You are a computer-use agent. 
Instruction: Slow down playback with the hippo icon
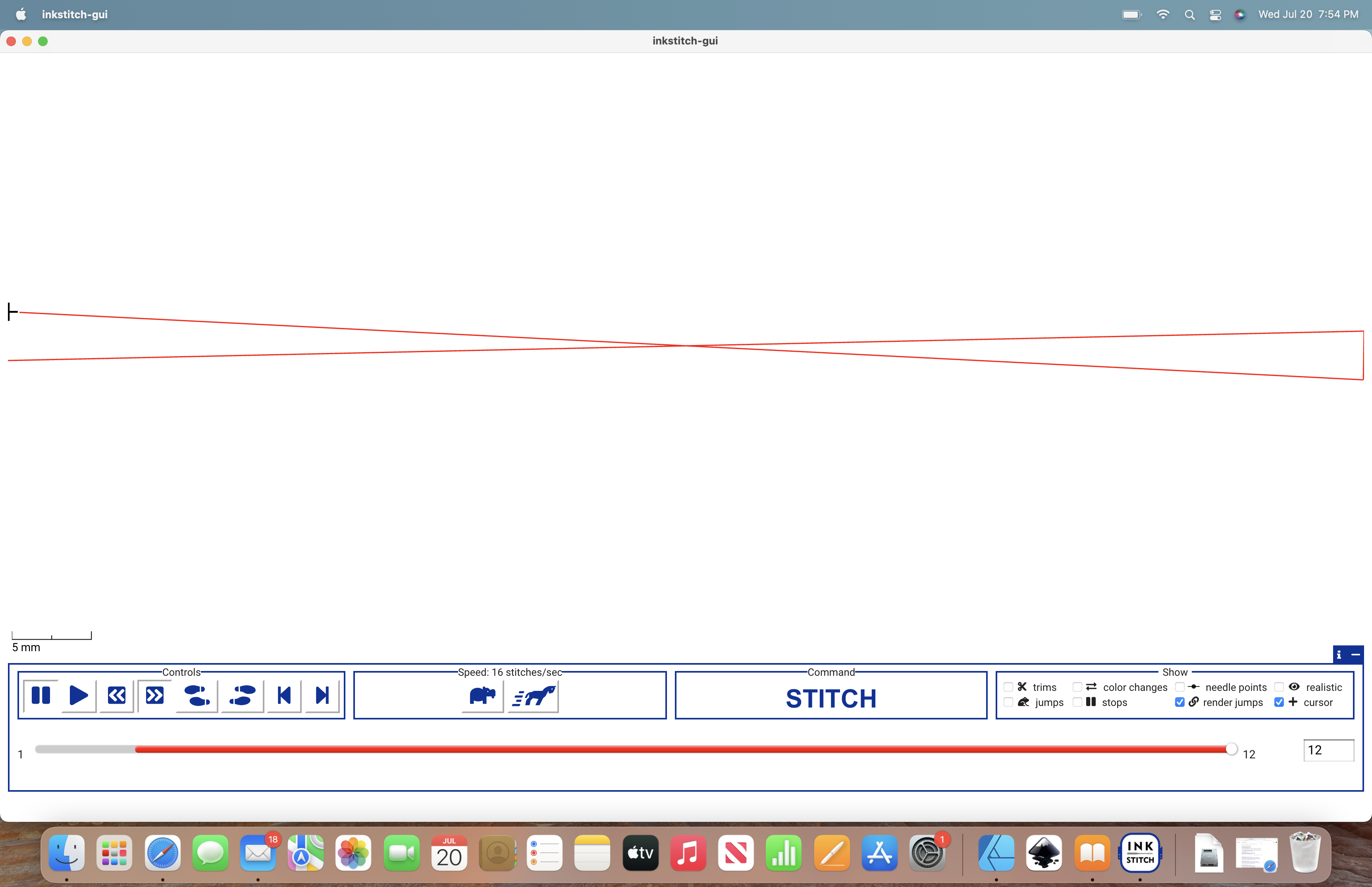pos(481,696)
